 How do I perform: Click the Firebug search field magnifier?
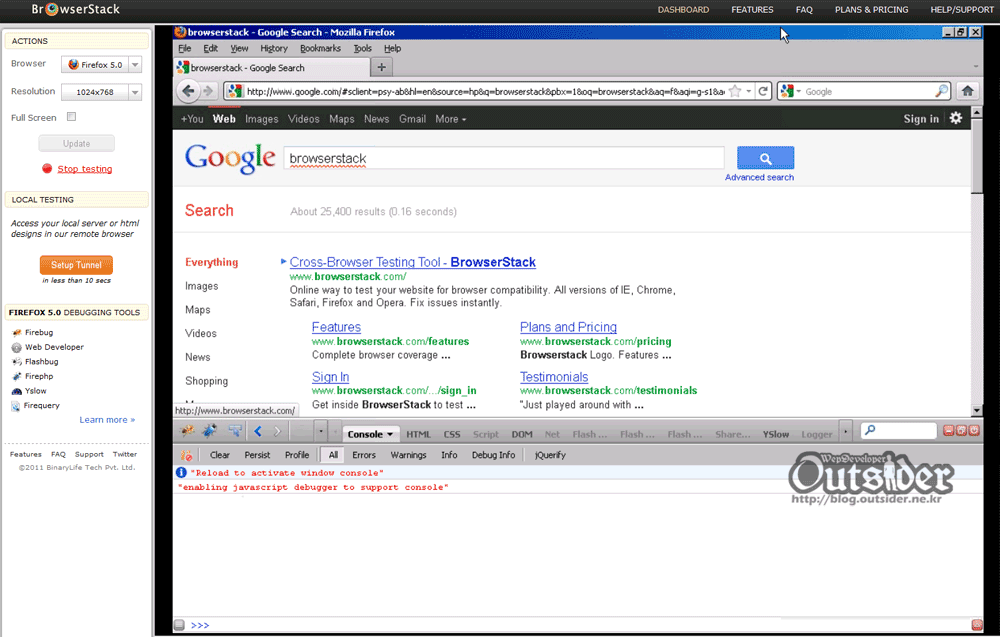tap(869, 430)
